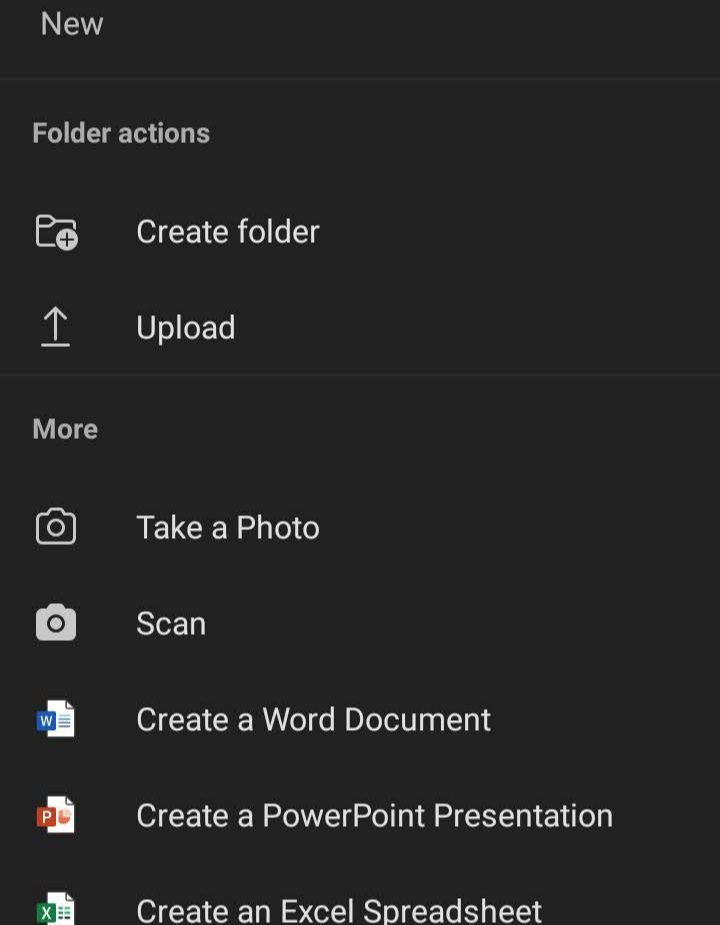
Task: Tap the green X on the Excel icon
Action: (46, 913)
